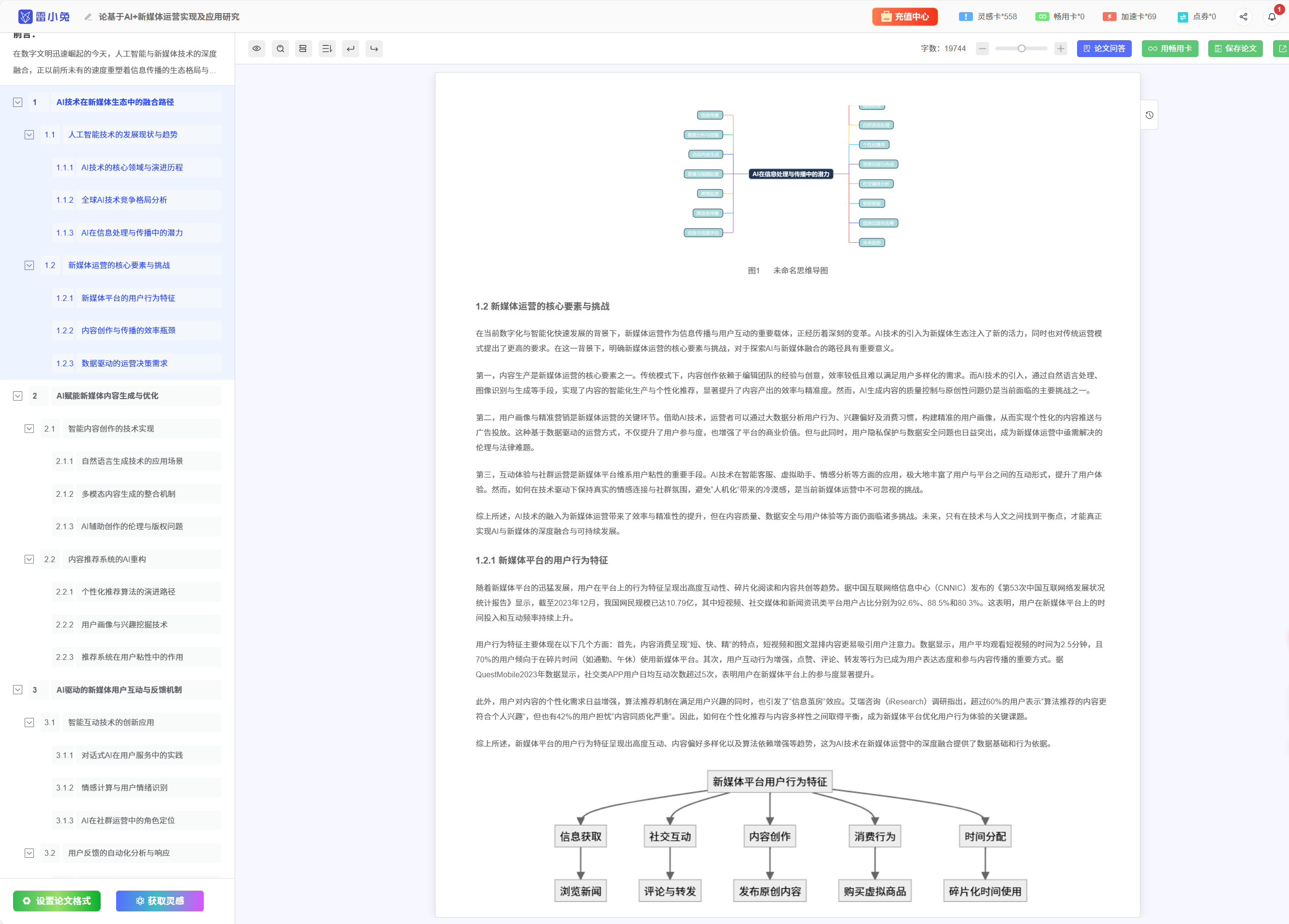Select outline item 1.1.2 全球AI技术竞争格局分析
This screenshot has height=924, width=1289.
(x=124, y=200)
